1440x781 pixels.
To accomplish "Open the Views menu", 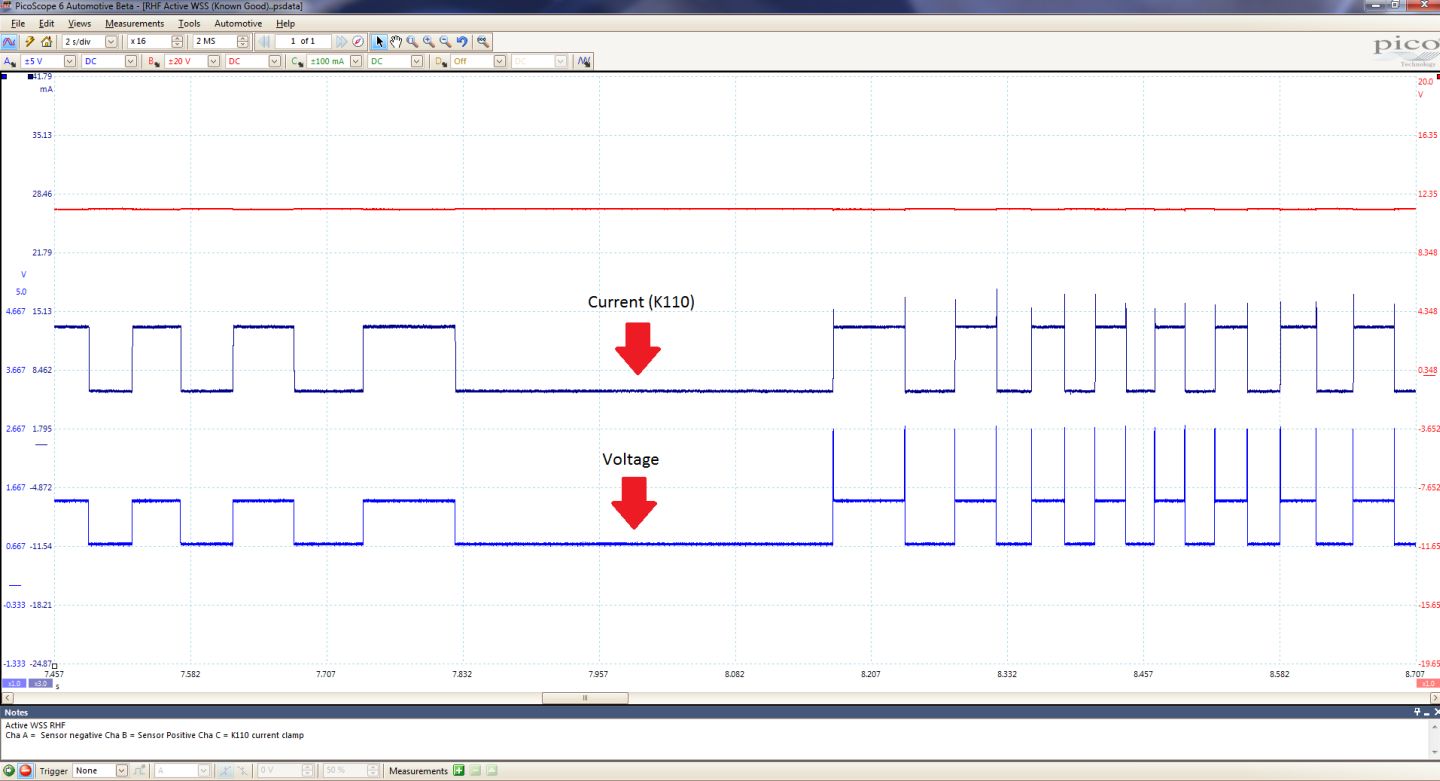I will [x=79, y=23].
